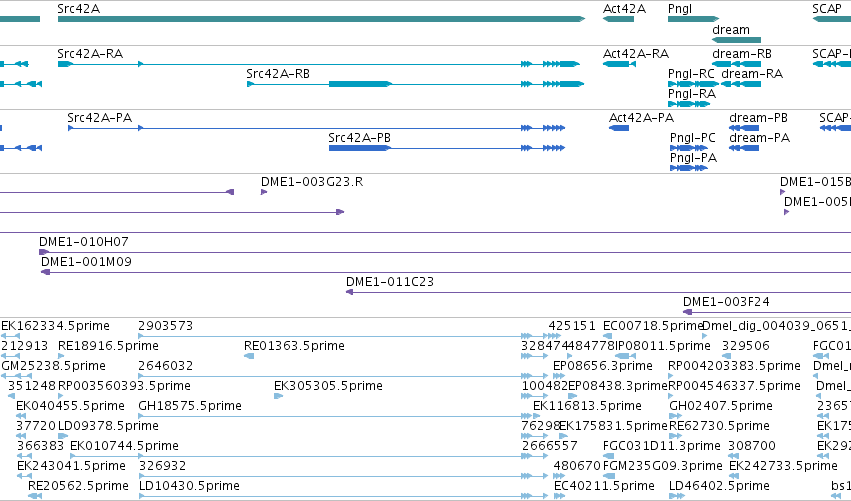Click clone arrow under DME1-003G23.R
Image resolution: width=851 pixels, height=501 pixels.
[264, 192]
